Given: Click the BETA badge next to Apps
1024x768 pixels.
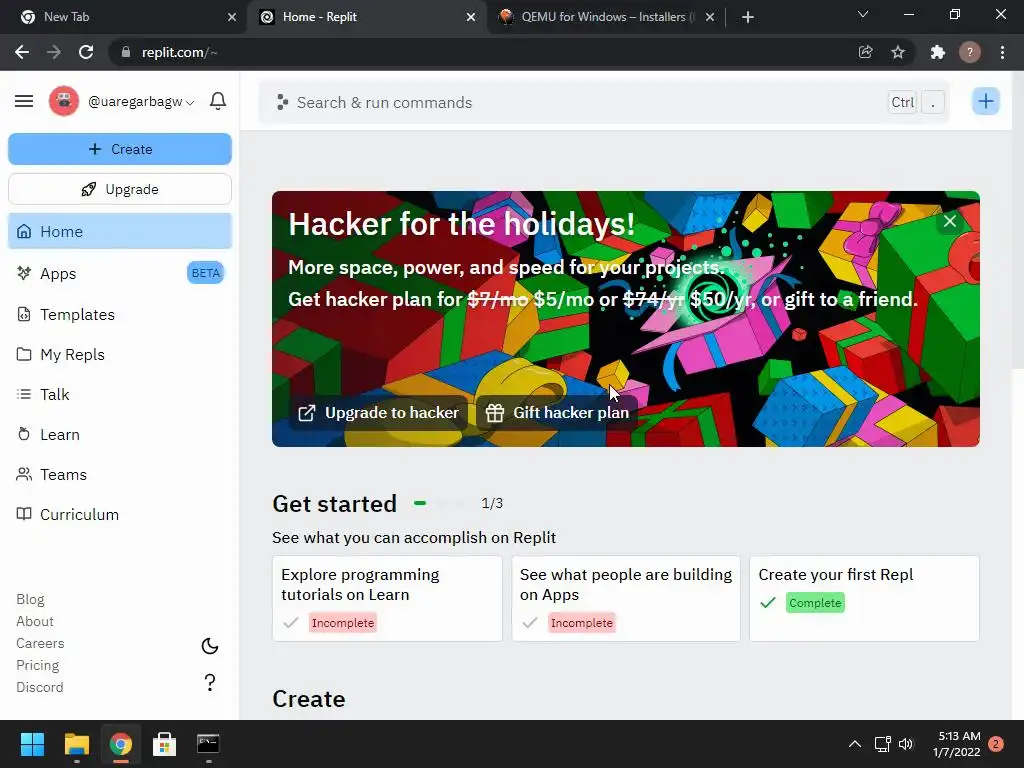Looking at the screenshot, I should point(206,273).
